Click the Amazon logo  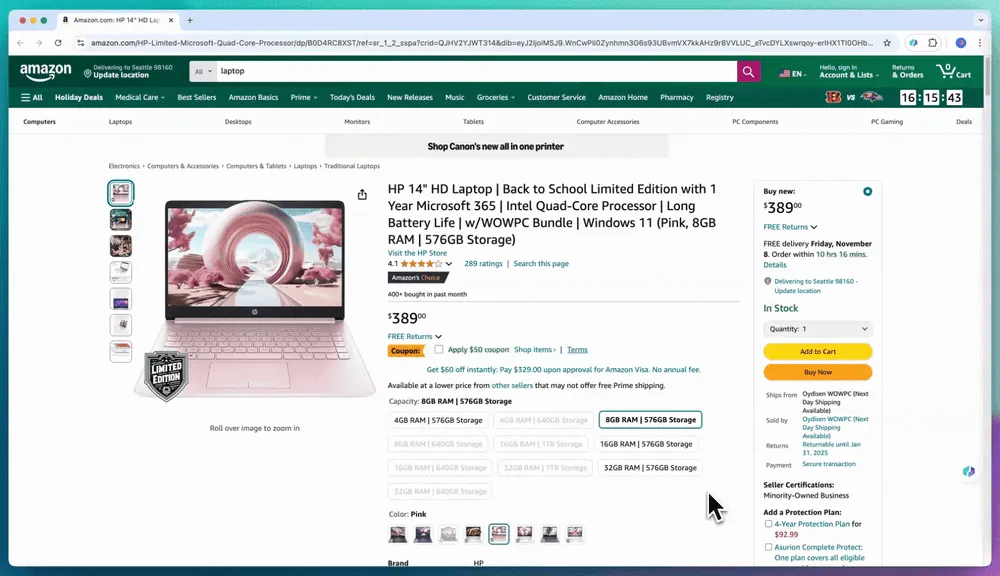(x=45, y=71)
